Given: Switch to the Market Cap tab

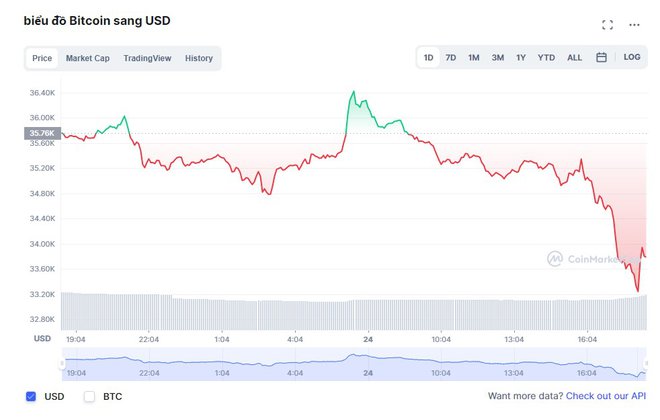Looking at the screenshot, I should point(88,58).
